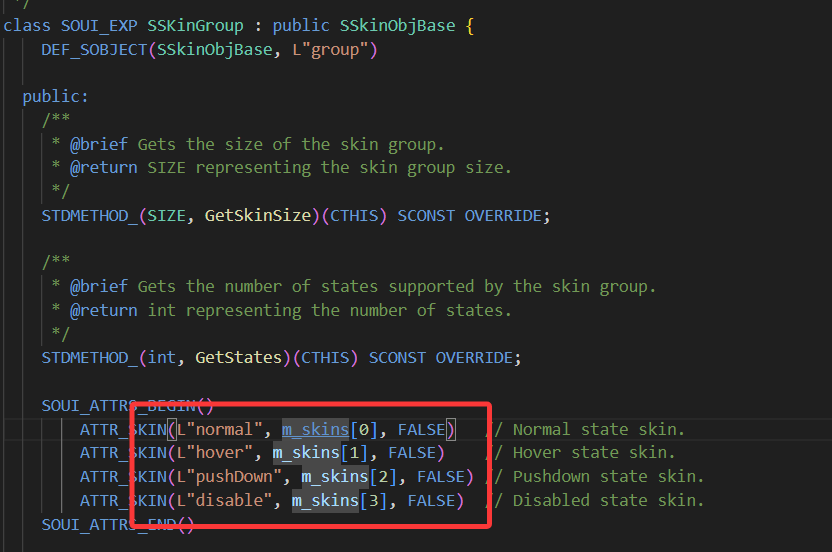Click OVERRIDE on the GetSkinSize line
The width and height of the screenshot is (832, 552).
click(507, 215)
